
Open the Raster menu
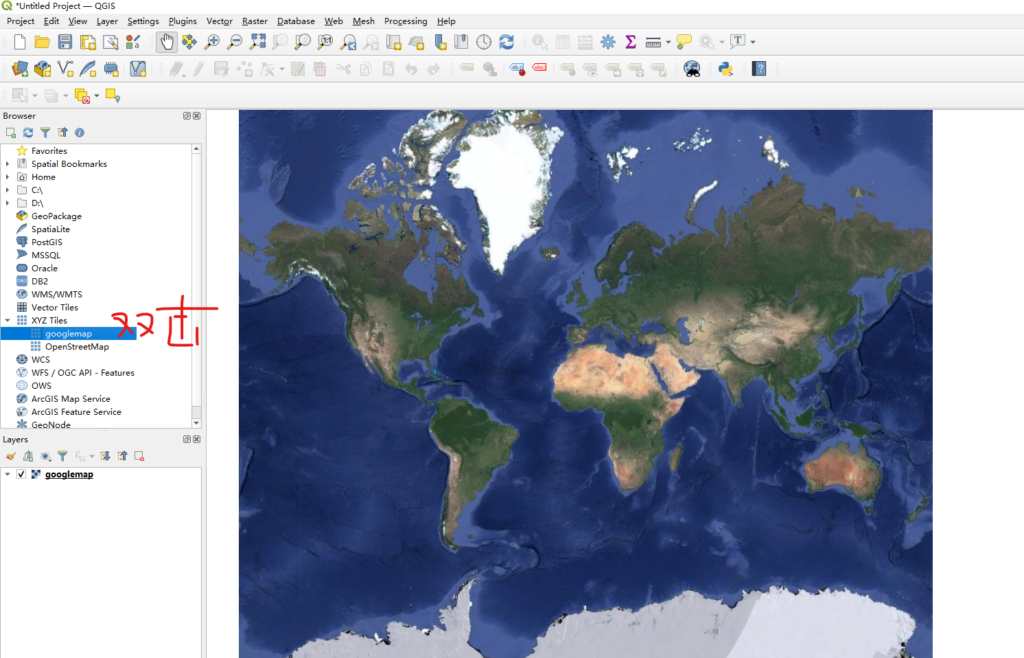click(254, 21)
